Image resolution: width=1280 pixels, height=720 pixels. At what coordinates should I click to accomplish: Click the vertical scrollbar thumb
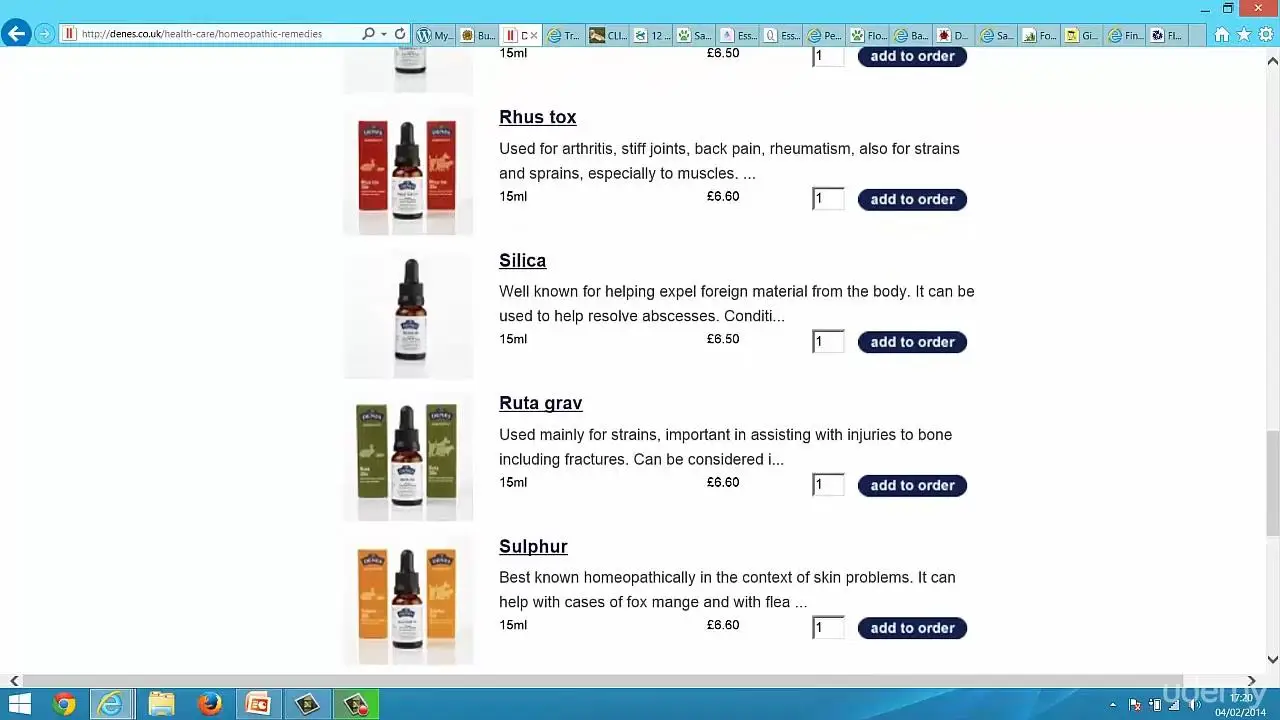pos(1272,484)
